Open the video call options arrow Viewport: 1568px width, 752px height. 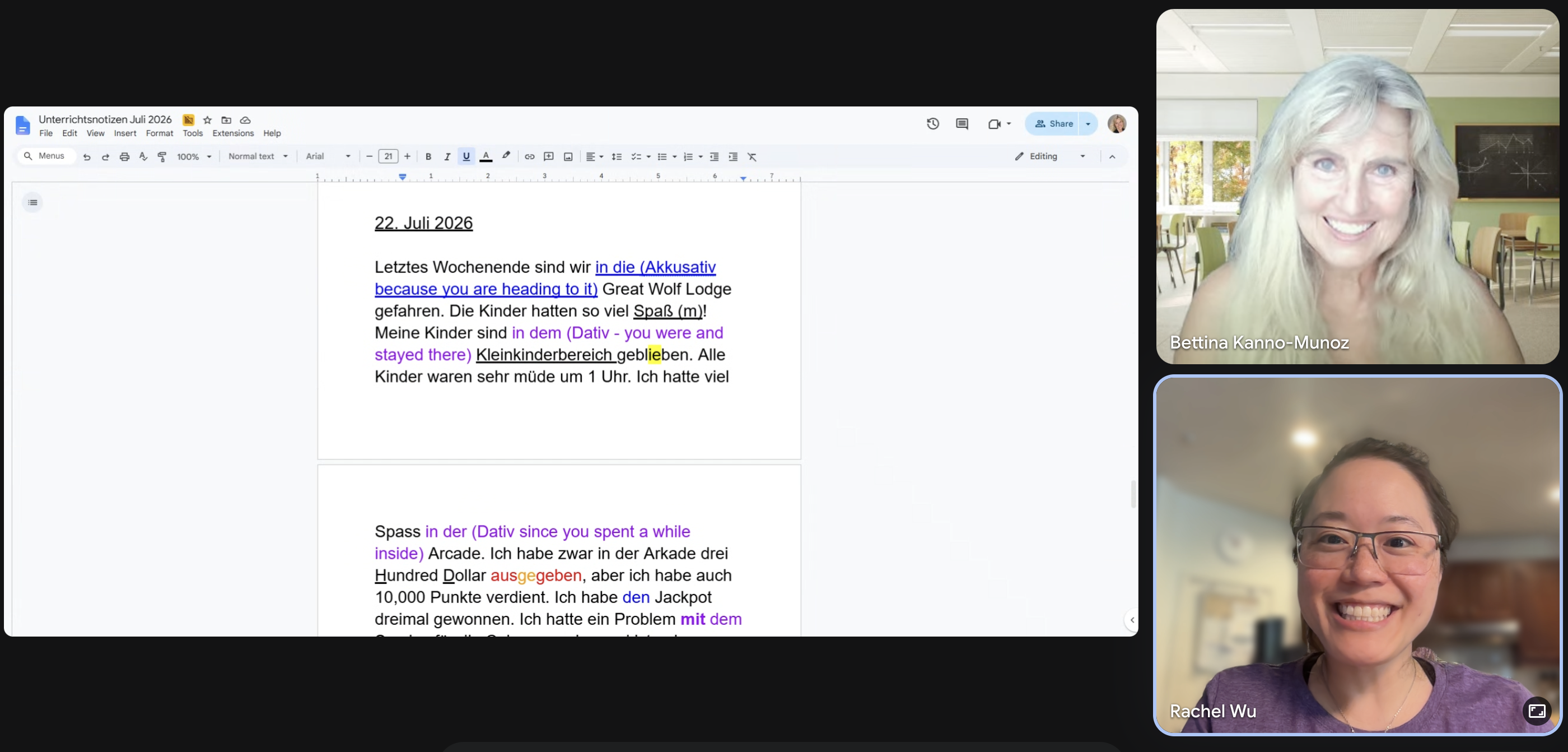pyautogui.click(x=1009, y=124)
